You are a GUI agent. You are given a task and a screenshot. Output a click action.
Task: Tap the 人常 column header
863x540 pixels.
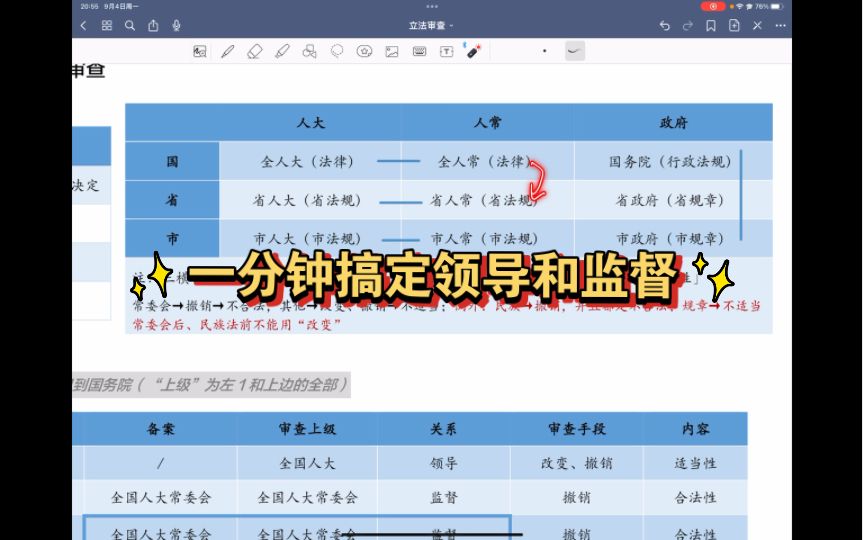click(488, 122)
